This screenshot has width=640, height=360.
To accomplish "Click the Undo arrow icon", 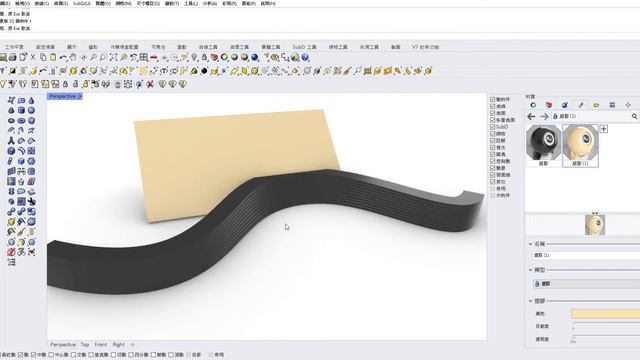I will click(x=63, y=58).
